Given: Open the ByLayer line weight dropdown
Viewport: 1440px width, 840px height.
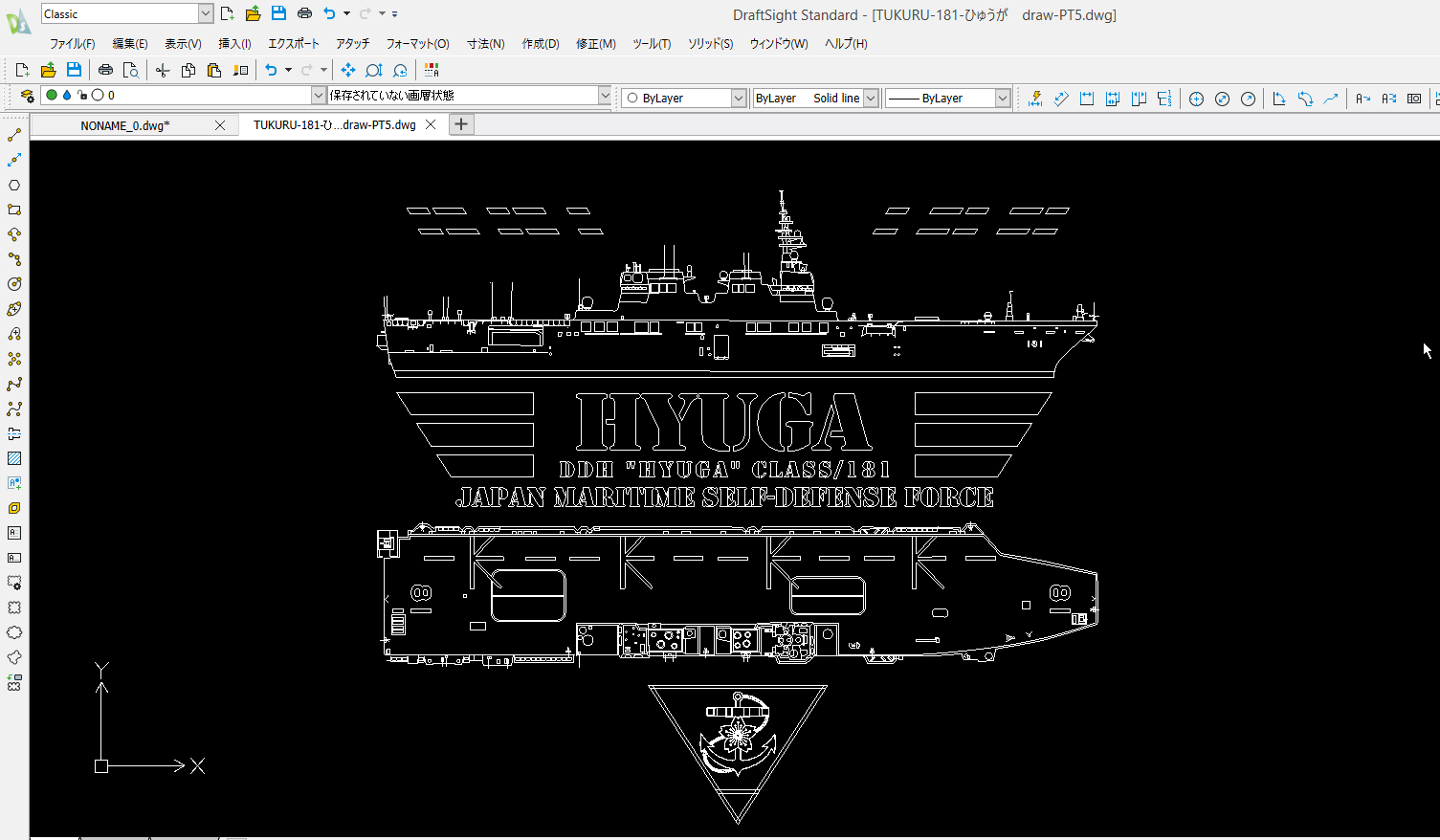Looking at the screenshot, I should tap(1003, 98).
